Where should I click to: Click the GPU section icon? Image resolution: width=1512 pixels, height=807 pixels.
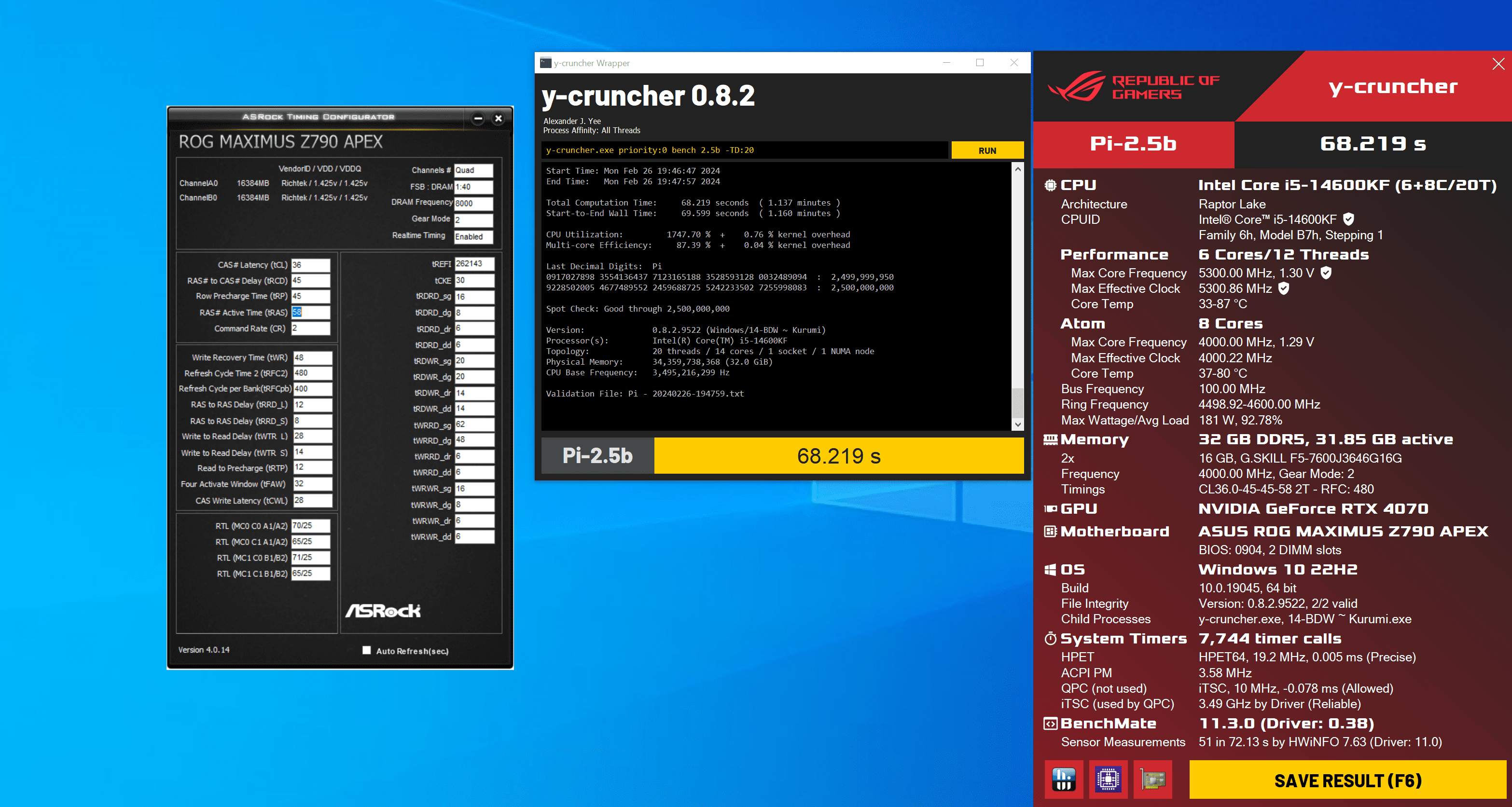pyautogui.click(x=1050, y=509)
